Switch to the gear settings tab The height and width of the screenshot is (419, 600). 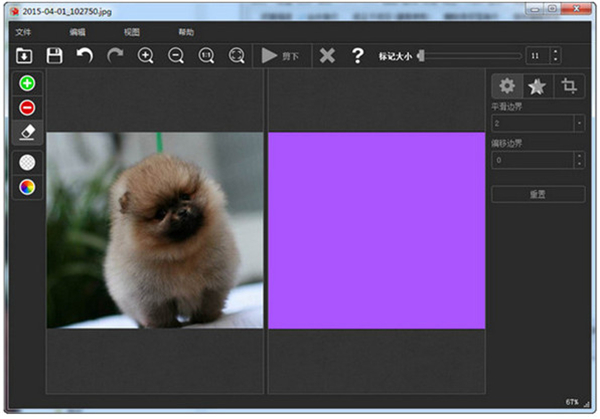click(507, 86)
